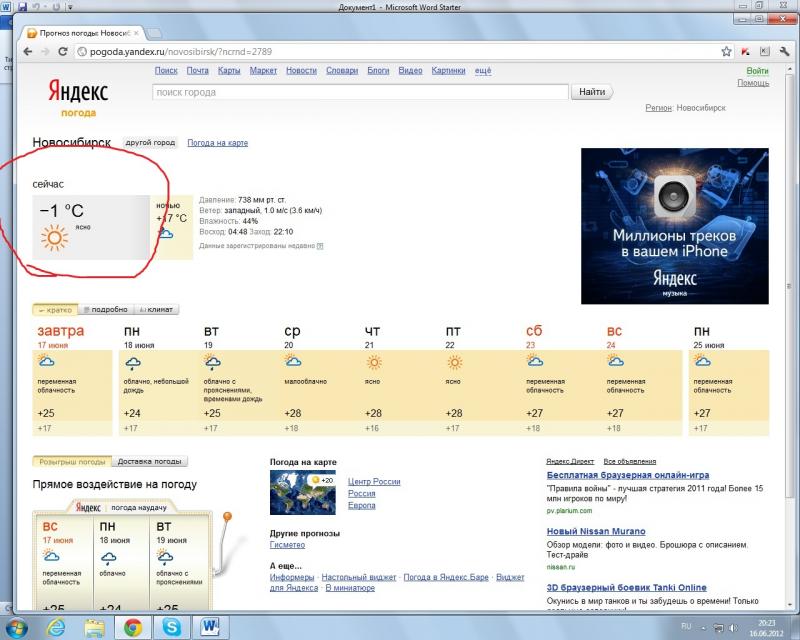Open Windows Start menu
Screen dimensions: 800x640
point(16,627)
